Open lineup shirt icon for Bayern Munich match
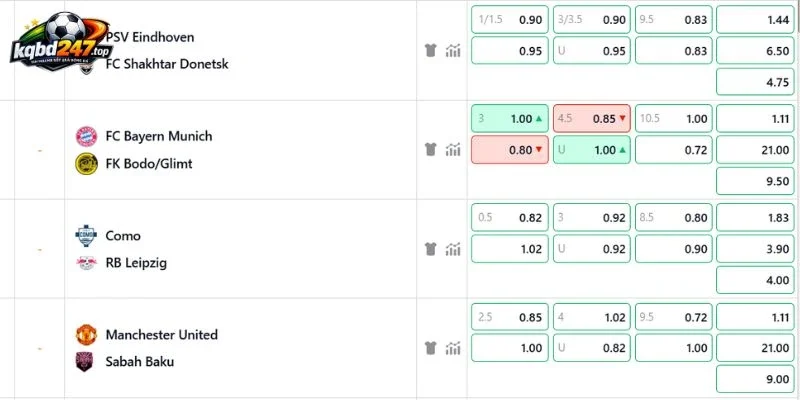The height and width of the screenshot is (400, 800). (431, 149)
